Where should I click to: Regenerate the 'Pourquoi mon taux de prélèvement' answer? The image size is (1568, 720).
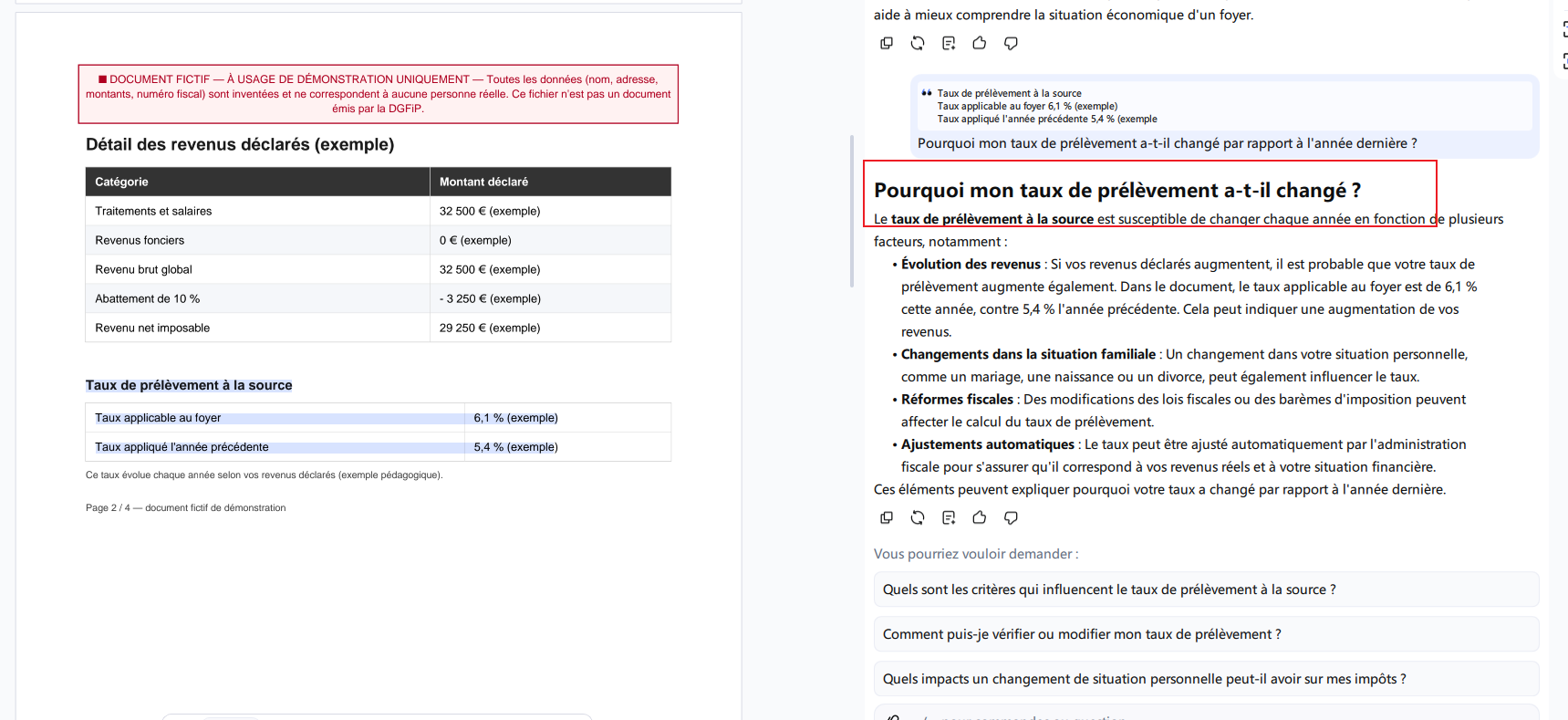pyautogui.click(x=918, y=517)
